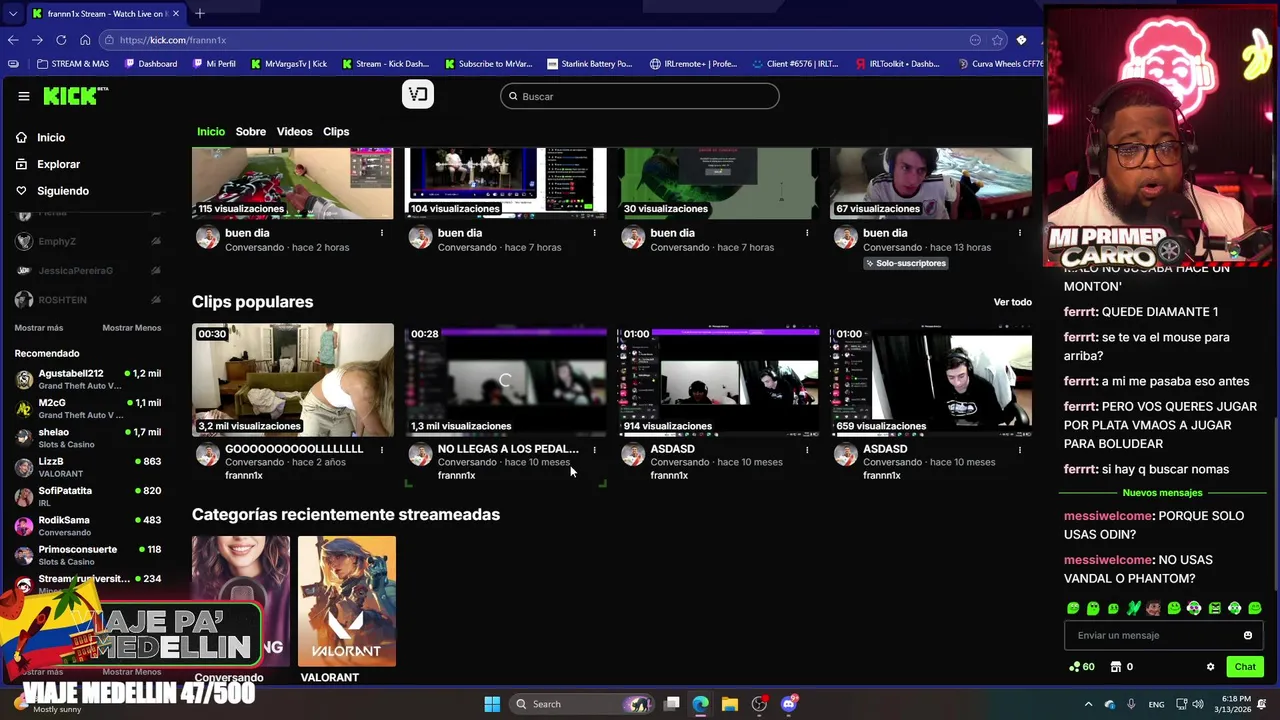Open chat settings gear icon
Viewport: 1280px width, 720px height.
tap(1210, 667)
